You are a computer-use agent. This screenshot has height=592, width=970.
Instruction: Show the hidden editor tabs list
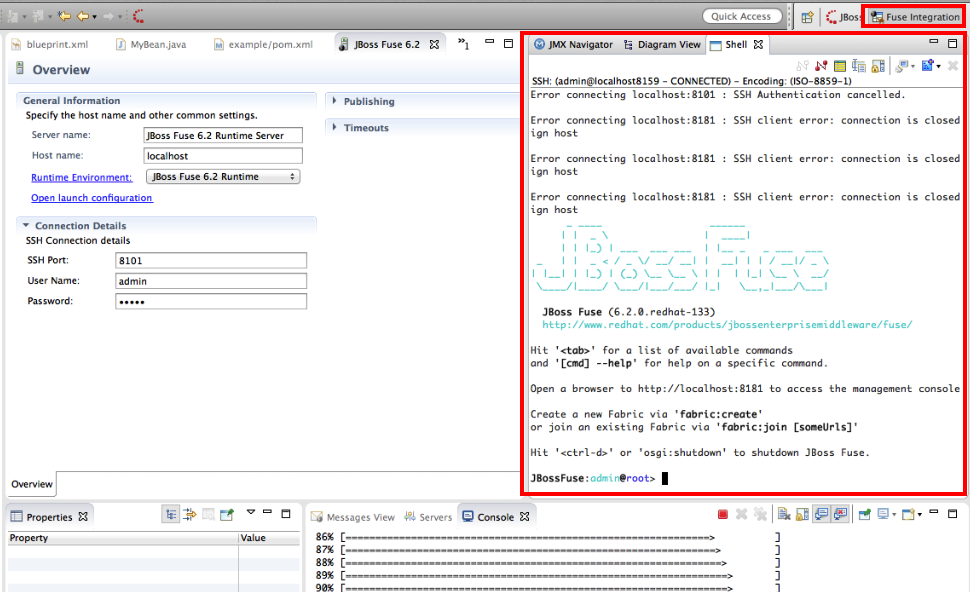click(463, 43)
